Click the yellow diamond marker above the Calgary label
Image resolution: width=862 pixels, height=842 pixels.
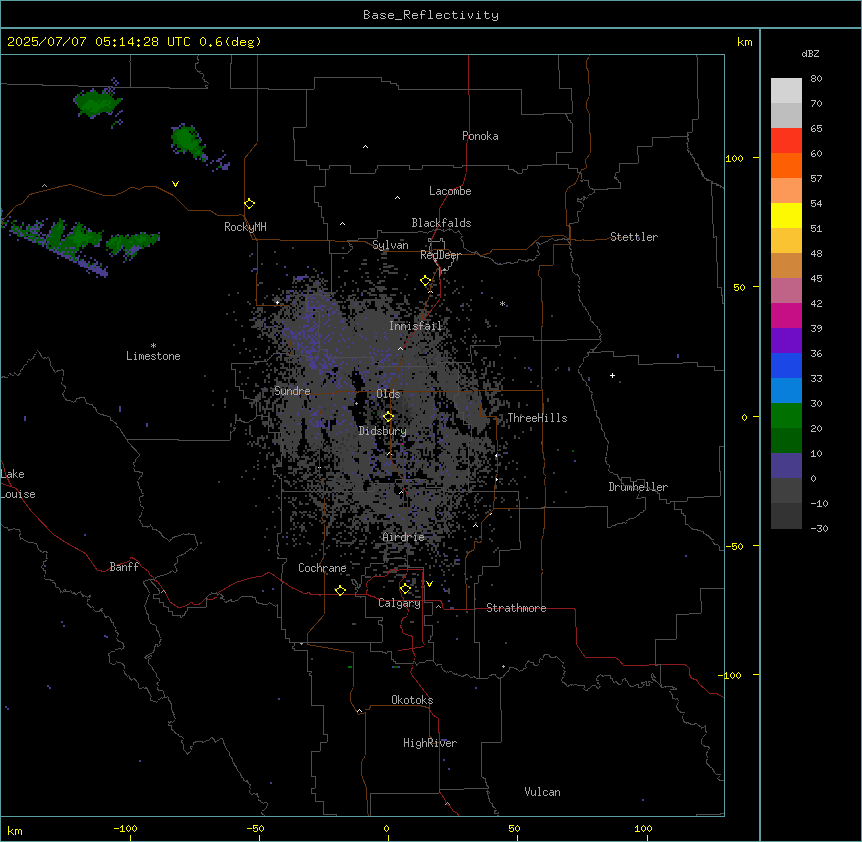tap(405, 589)
